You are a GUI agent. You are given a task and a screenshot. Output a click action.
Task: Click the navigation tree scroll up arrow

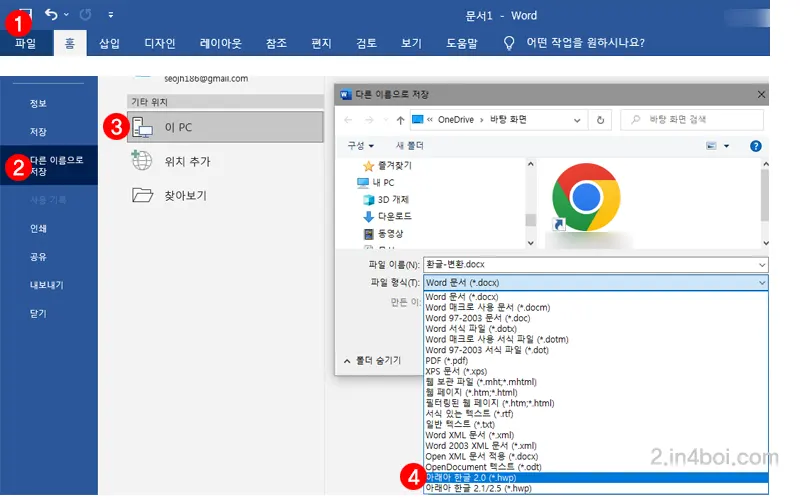coord(531,164)
